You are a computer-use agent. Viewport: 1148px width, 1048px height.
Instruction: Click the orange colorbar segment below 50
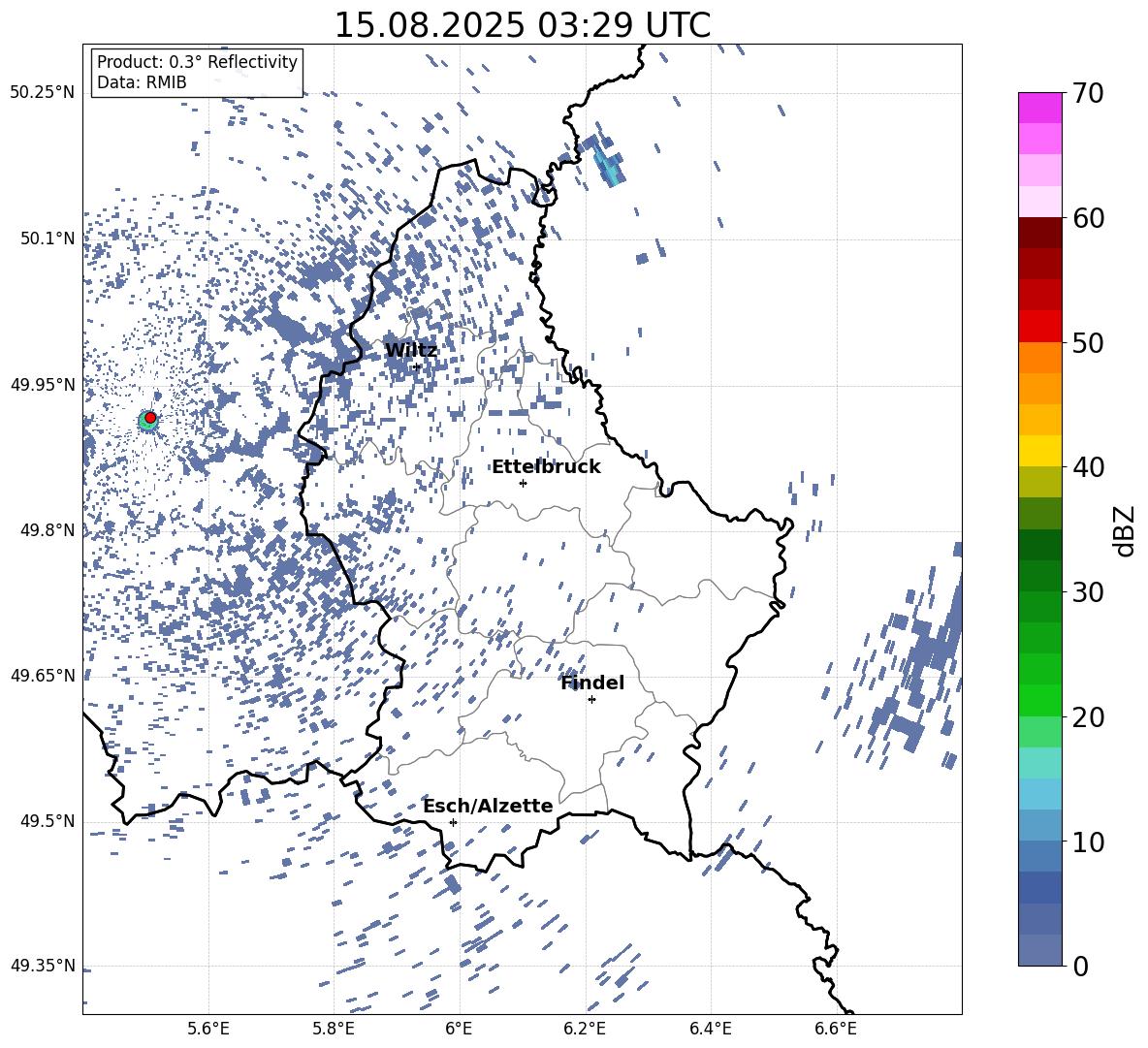1039,358
